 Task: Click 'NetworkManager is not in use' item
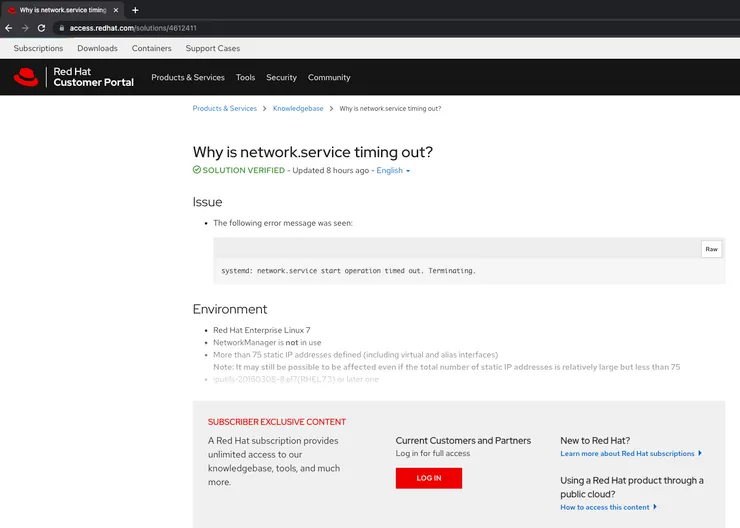267,343
